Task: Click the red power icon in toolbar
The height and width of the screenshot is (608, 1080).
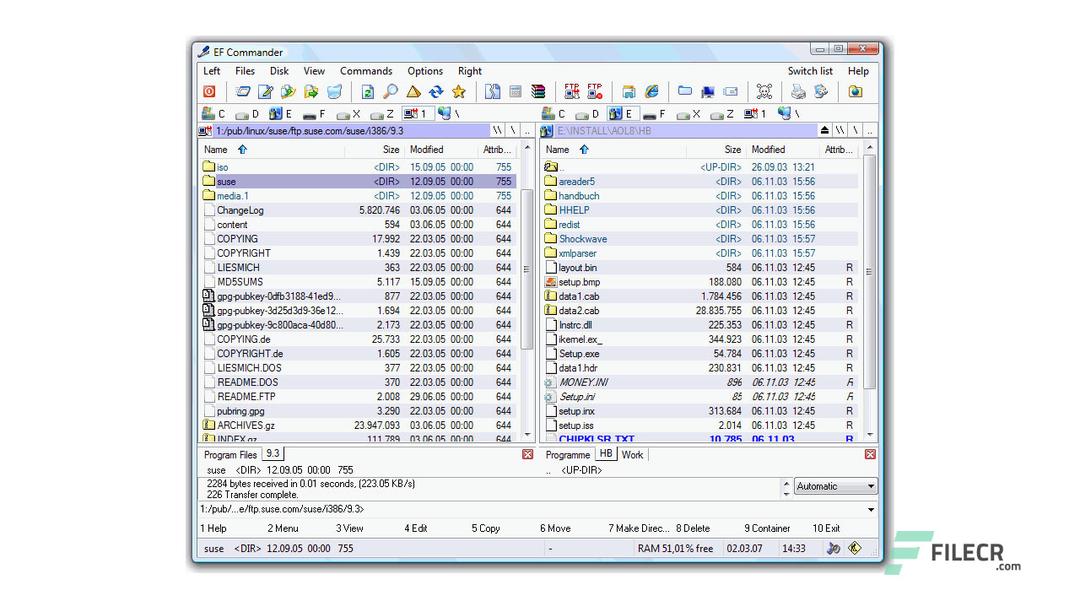Action: click(209, 92)
